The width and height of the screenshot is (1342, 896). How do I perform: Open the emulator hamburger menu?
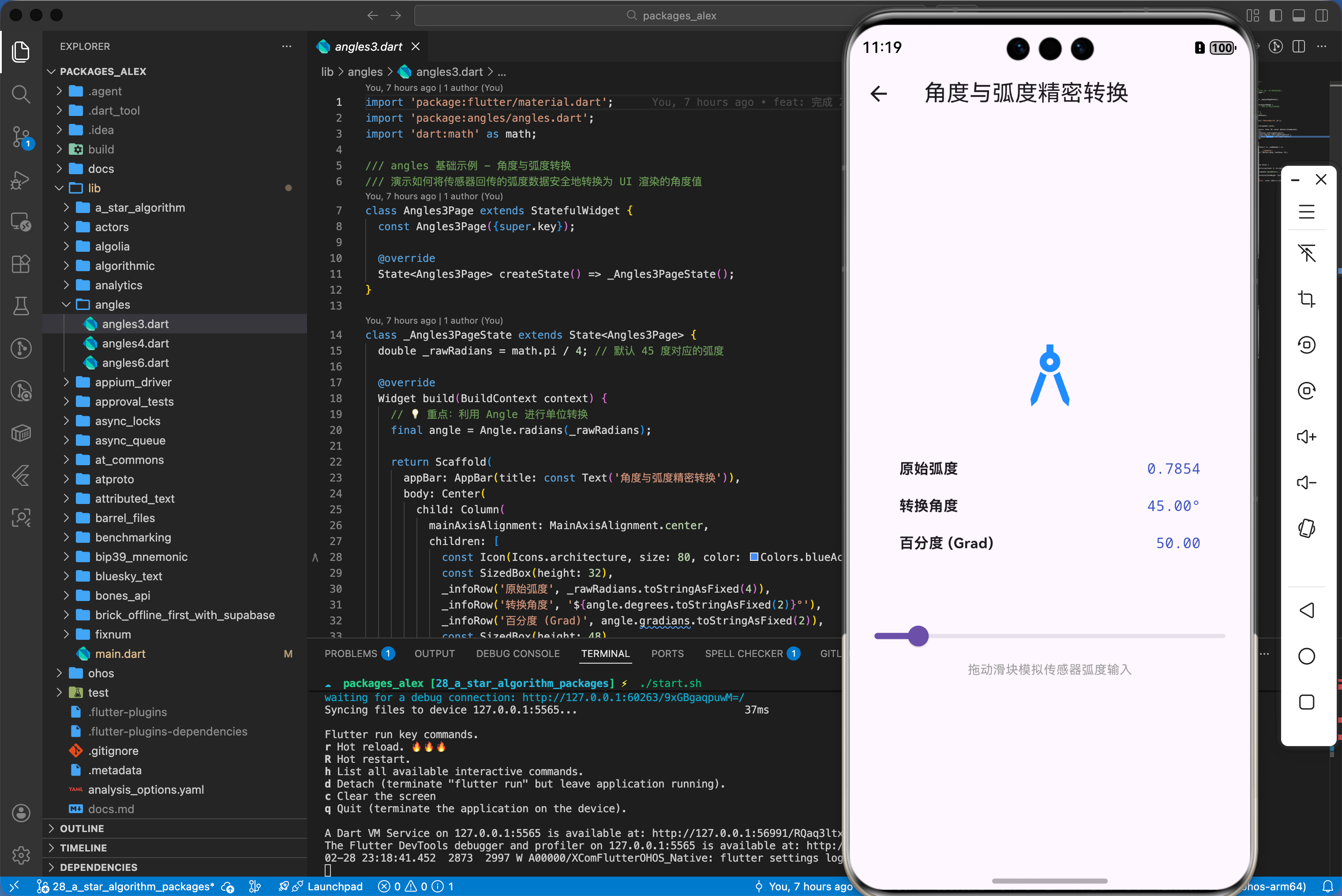tap(1307, 211)
